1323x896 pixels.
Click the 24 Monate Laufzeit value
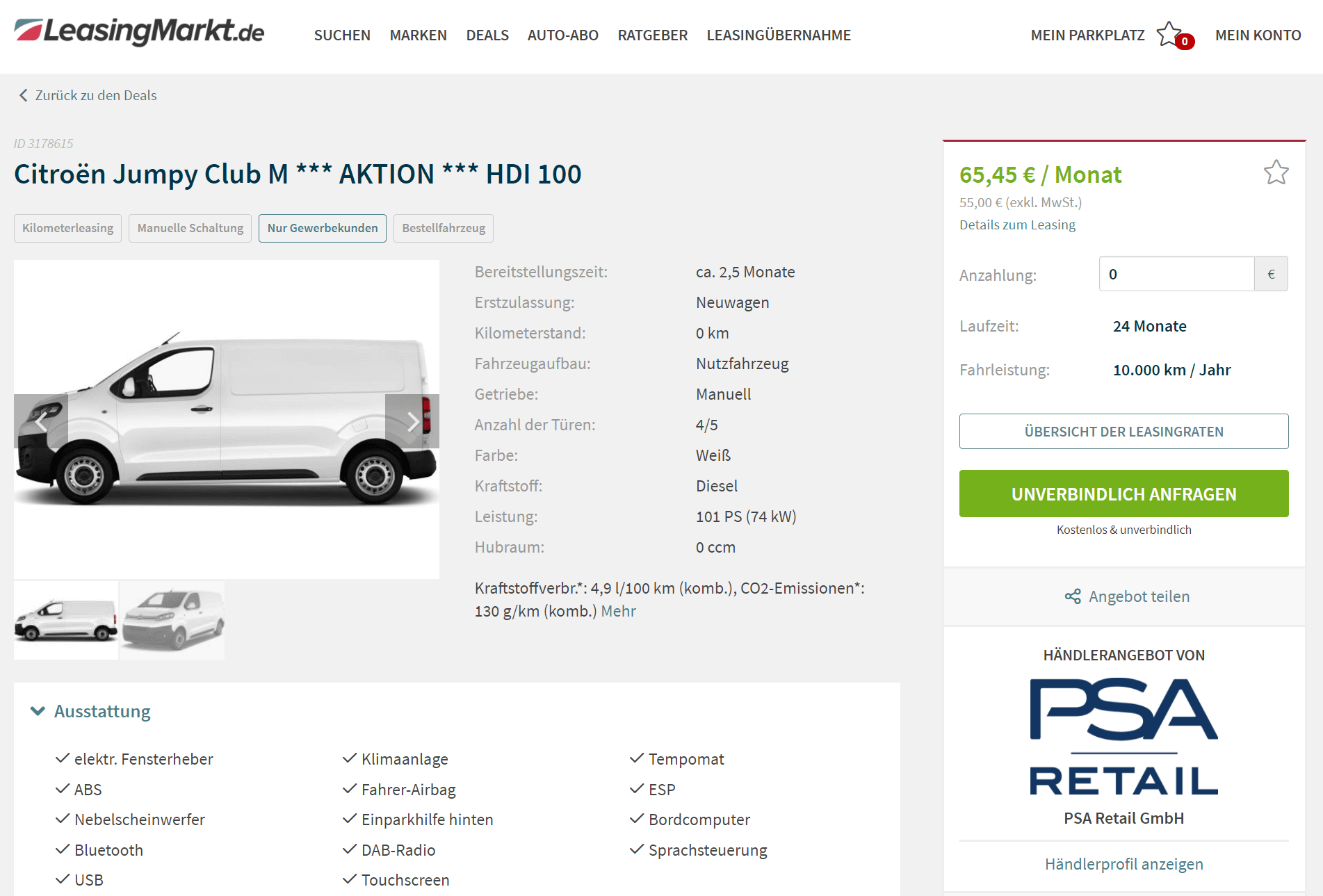point(1149,326)
